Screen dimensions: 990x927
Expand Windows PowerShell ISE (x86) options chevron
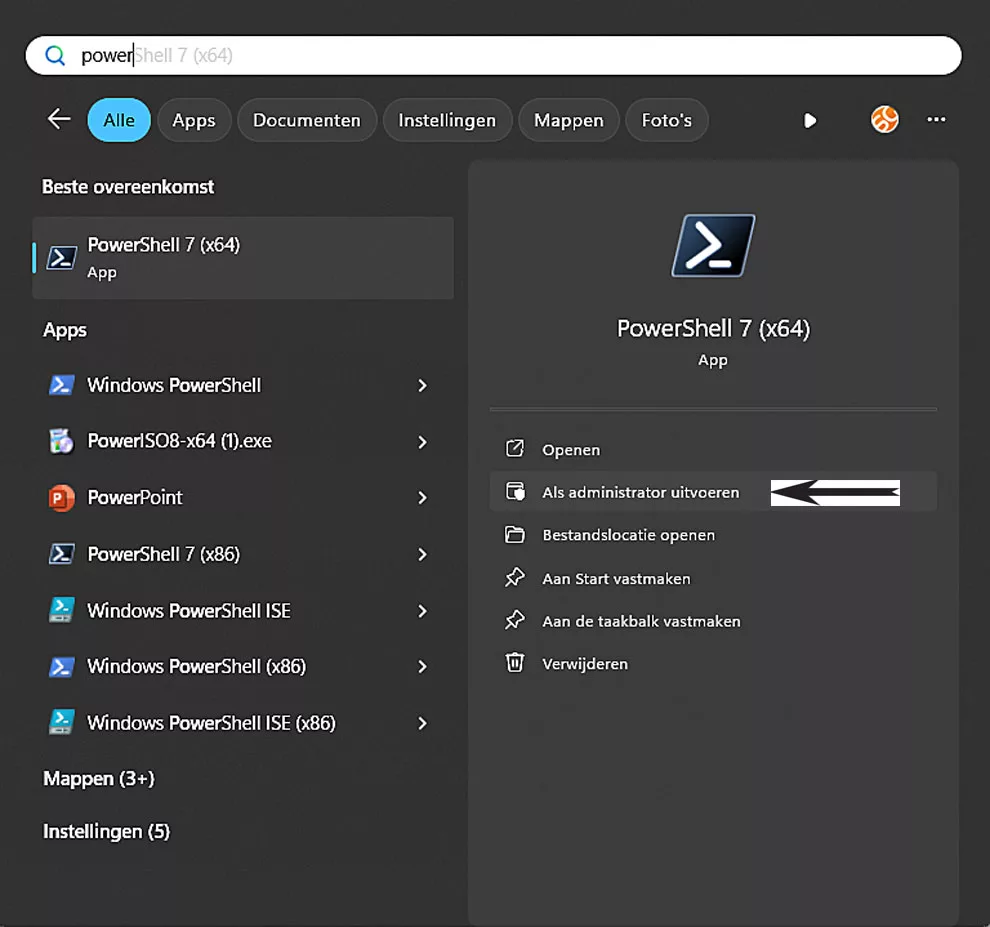(423, 723)
